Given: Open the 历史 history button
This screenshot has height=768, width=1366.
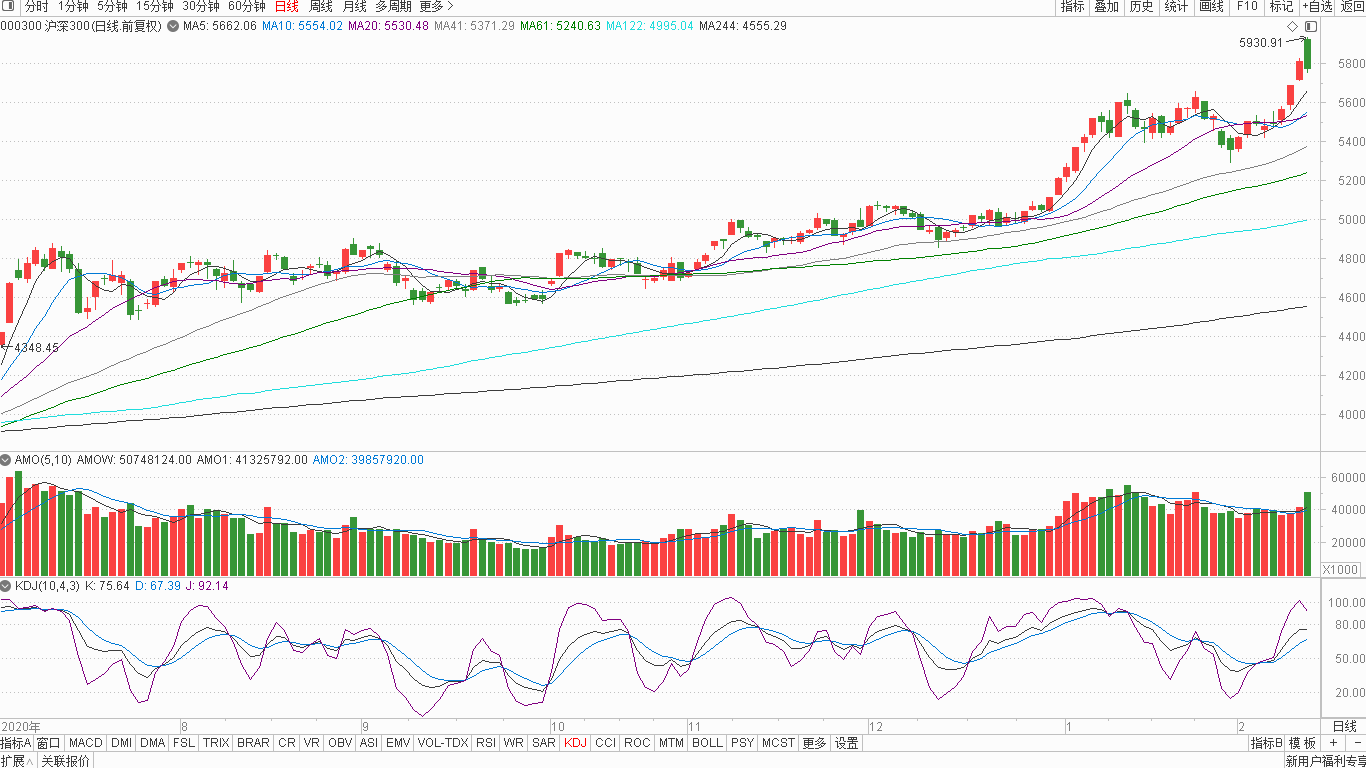Looking at the screenshot, I should point(1141,6).
